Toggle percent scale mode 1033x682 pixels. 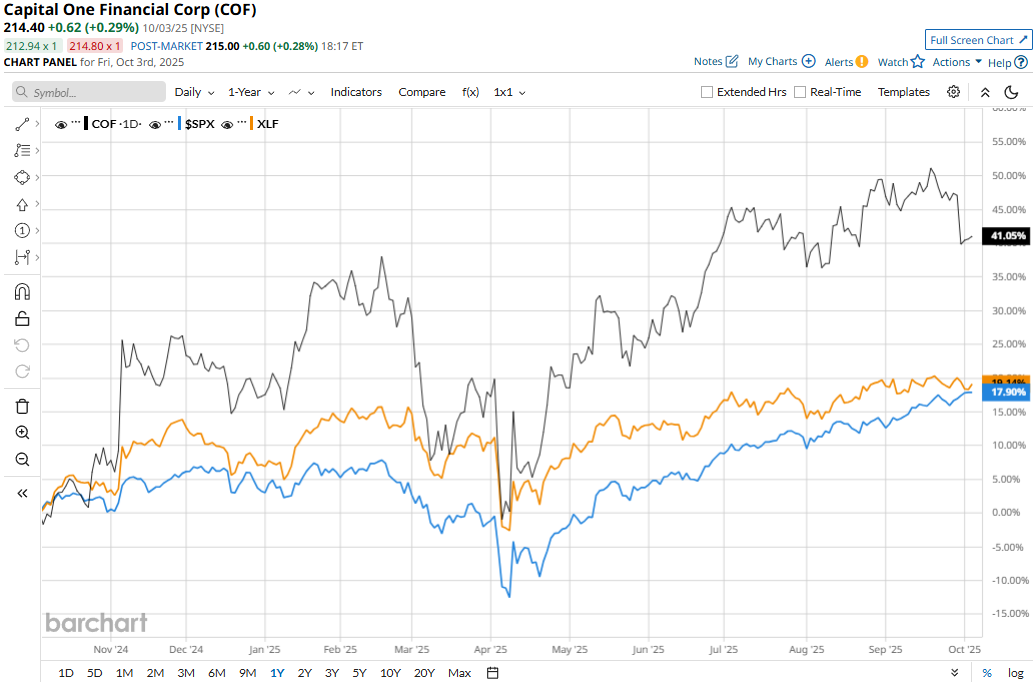click(987, 673)
